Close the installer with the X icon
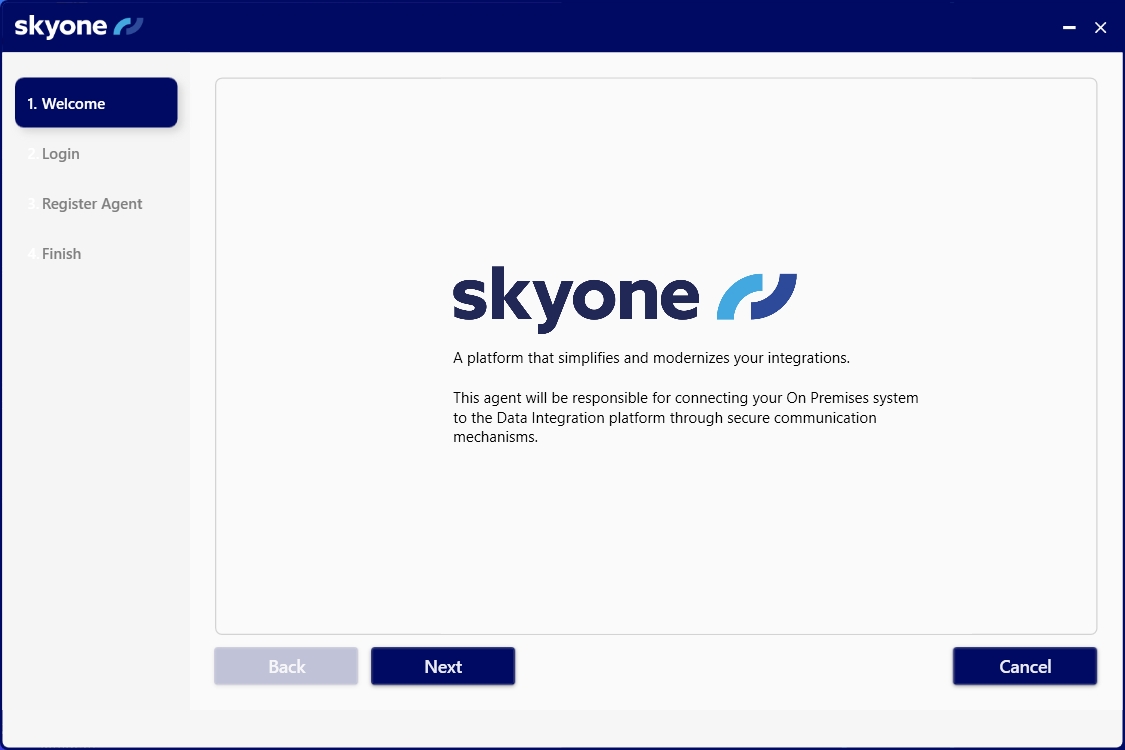This screenshot has width=1125, height=750. pos(1101,28)
